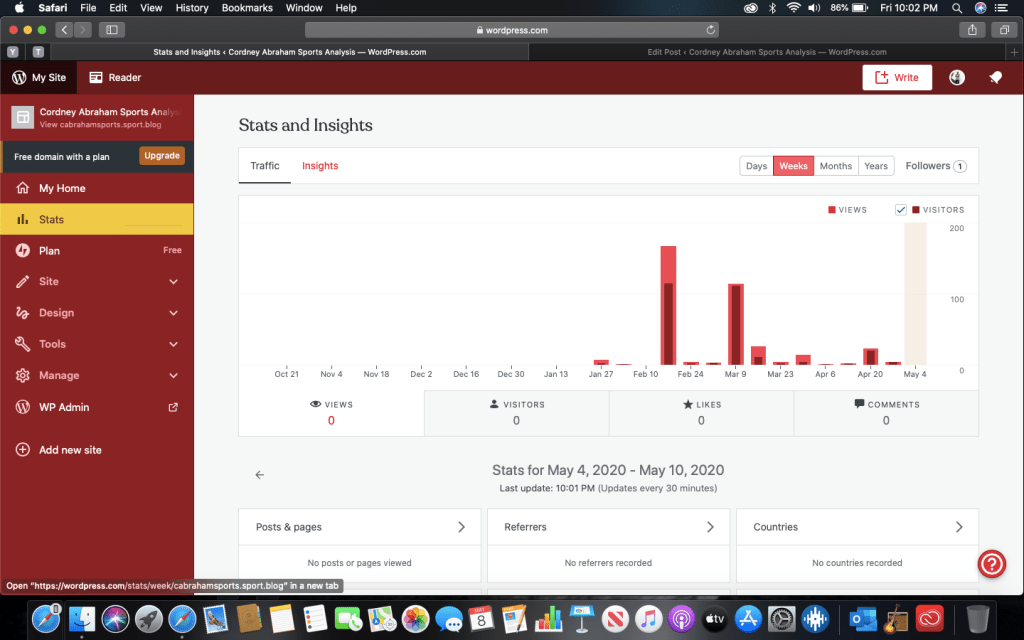The height and width of the screenshot is (640, 1024).
Task: Open Reader from the top bar
Action: pos(115,78)
